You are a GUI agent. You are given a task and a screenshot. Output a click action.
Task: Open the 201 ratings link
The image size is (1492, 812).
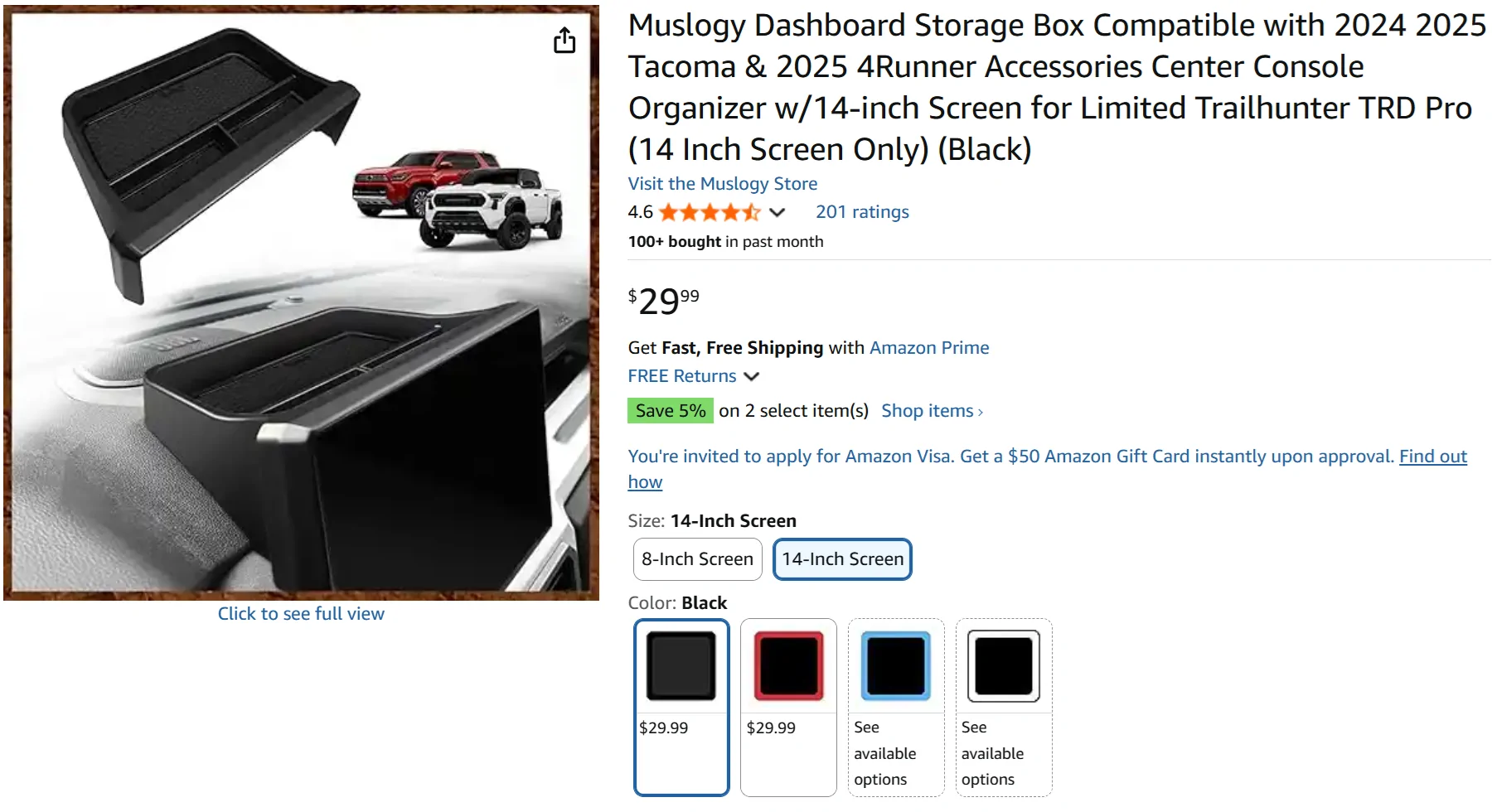862,212
